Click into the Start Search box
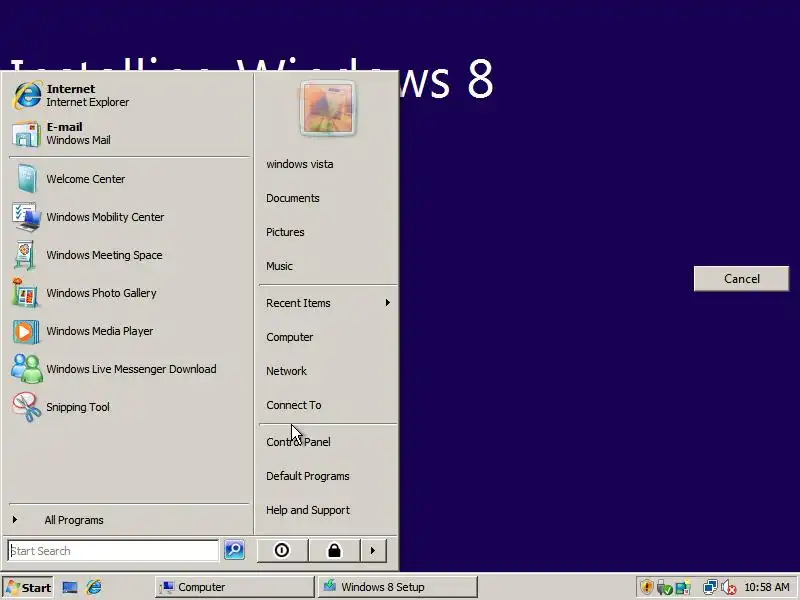The width and height of the screenshot is (800, 600). 113,551
